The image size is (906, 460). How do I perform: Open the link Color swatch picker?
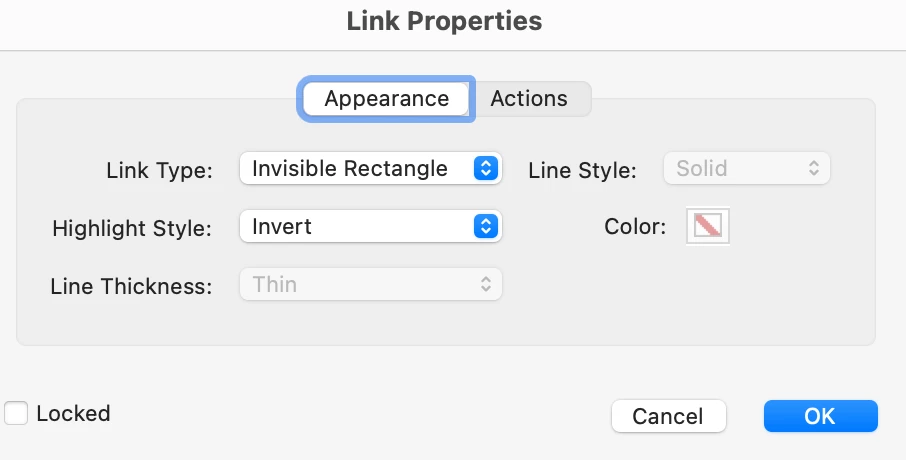(x=708, y=226)
